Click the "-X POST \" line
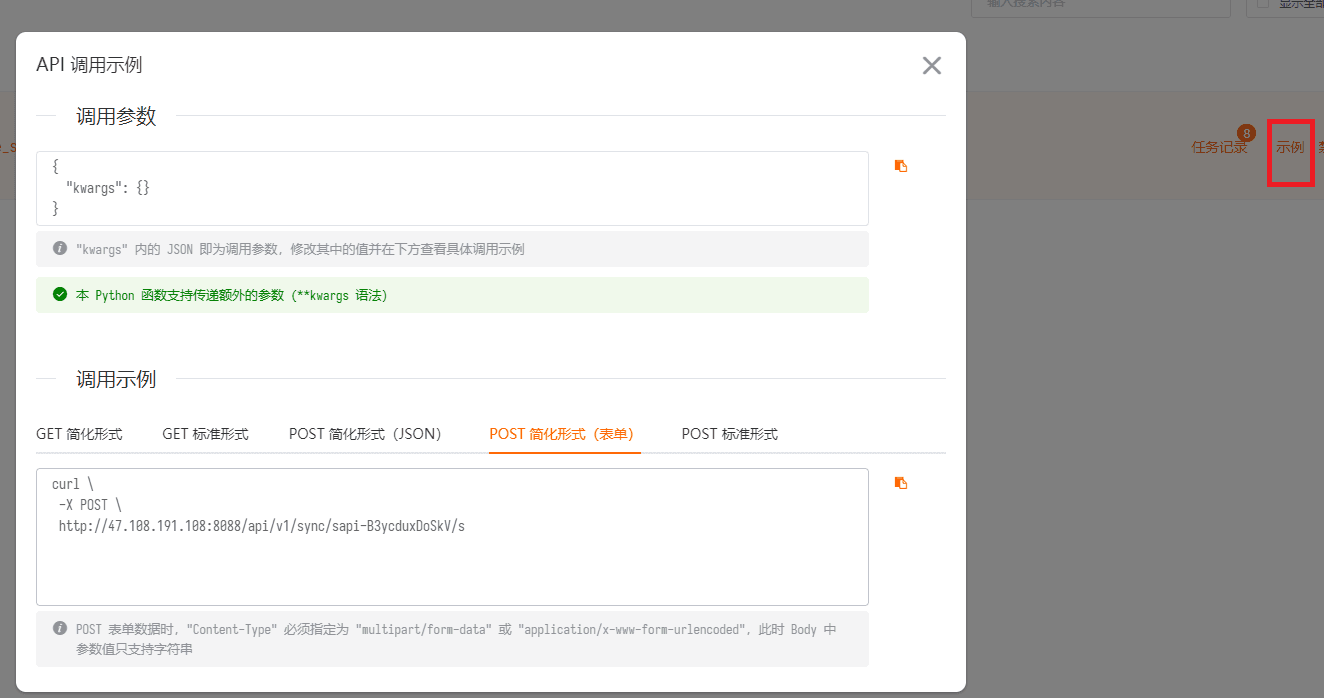 point(90,505)
